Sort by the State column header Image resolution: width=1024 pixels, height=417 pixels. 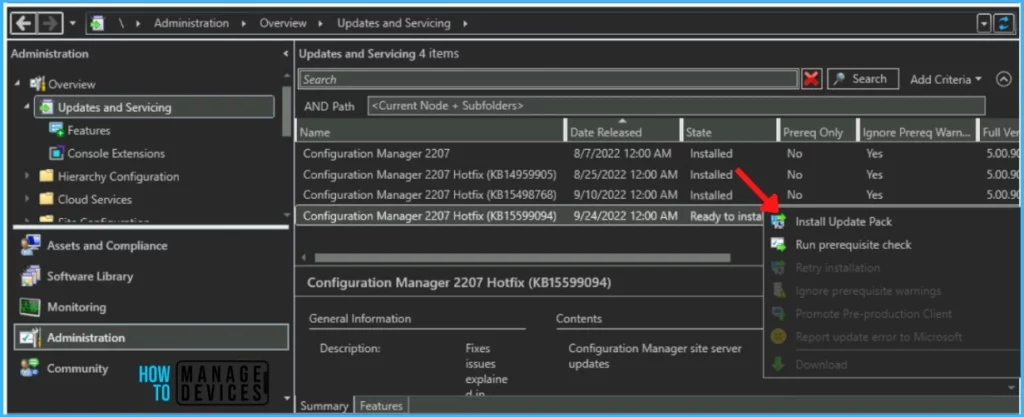(x=729, y=132)
